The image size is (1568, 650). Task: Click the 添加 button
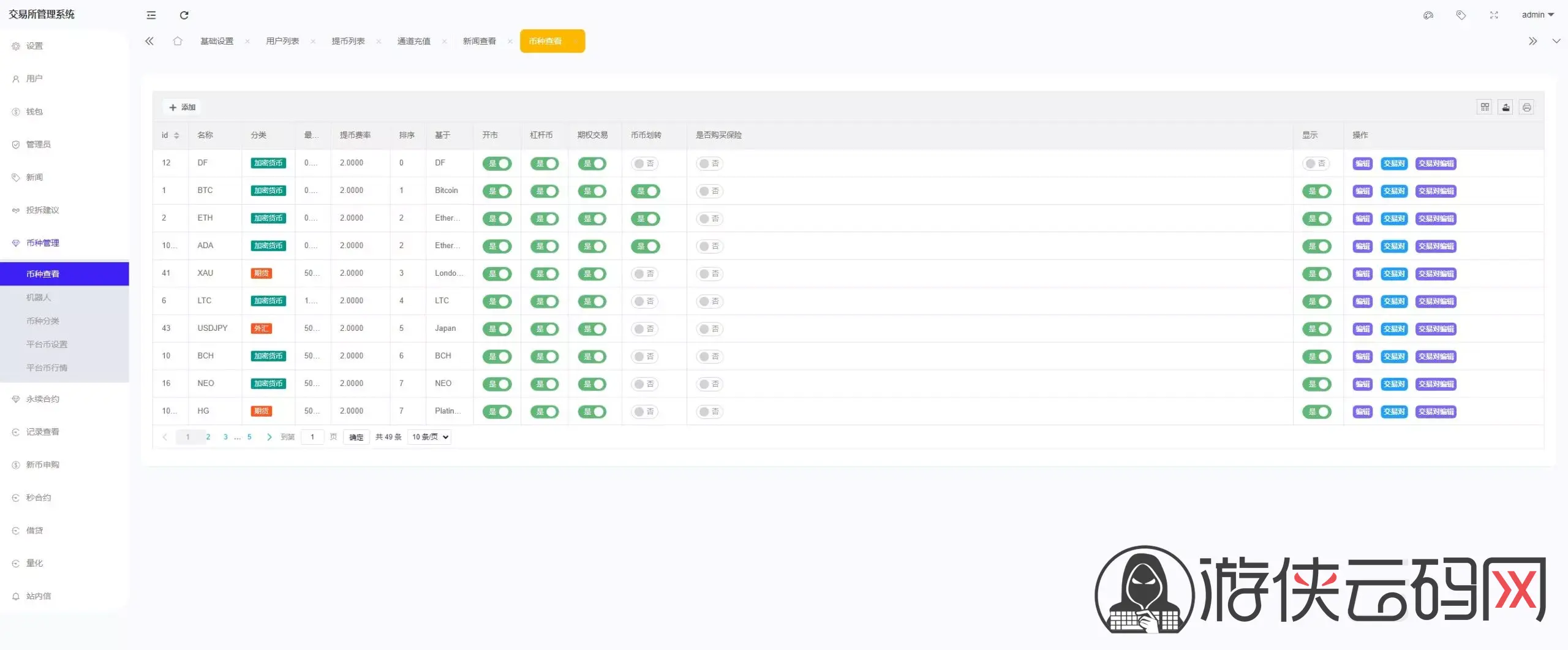[183, 107]
